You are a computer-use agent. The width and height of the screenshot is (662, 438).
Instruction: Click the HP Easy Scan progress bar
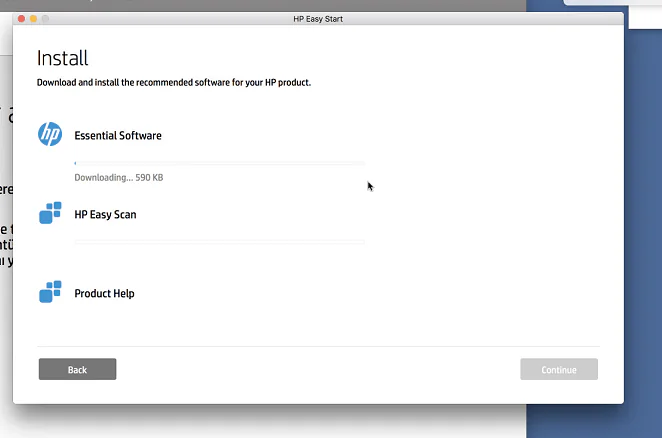(220, 242)
